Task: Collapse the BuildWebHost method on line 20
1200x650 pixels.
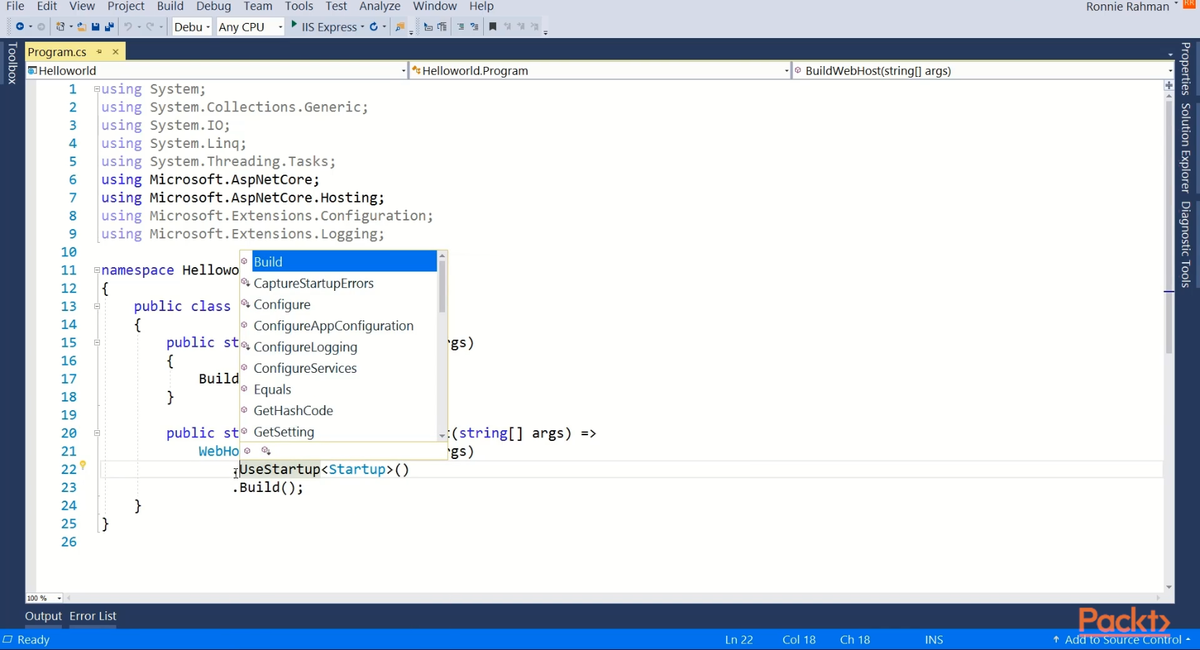Action: (x=97, y=433)
